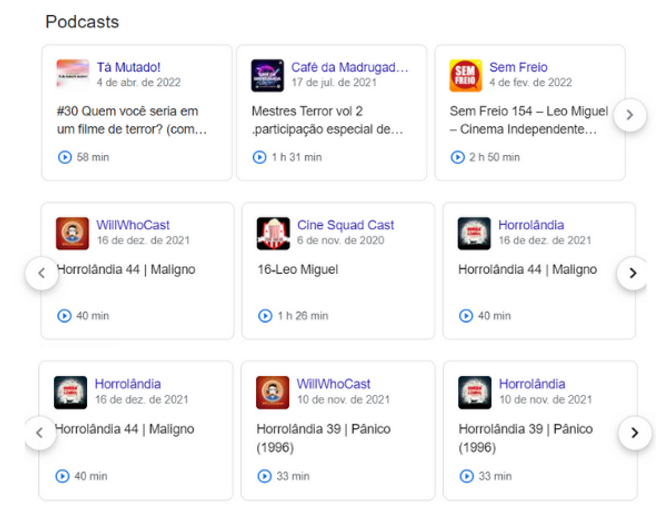Open Horrolândia link beside Cine Squad Cast card

coord(531,225)
